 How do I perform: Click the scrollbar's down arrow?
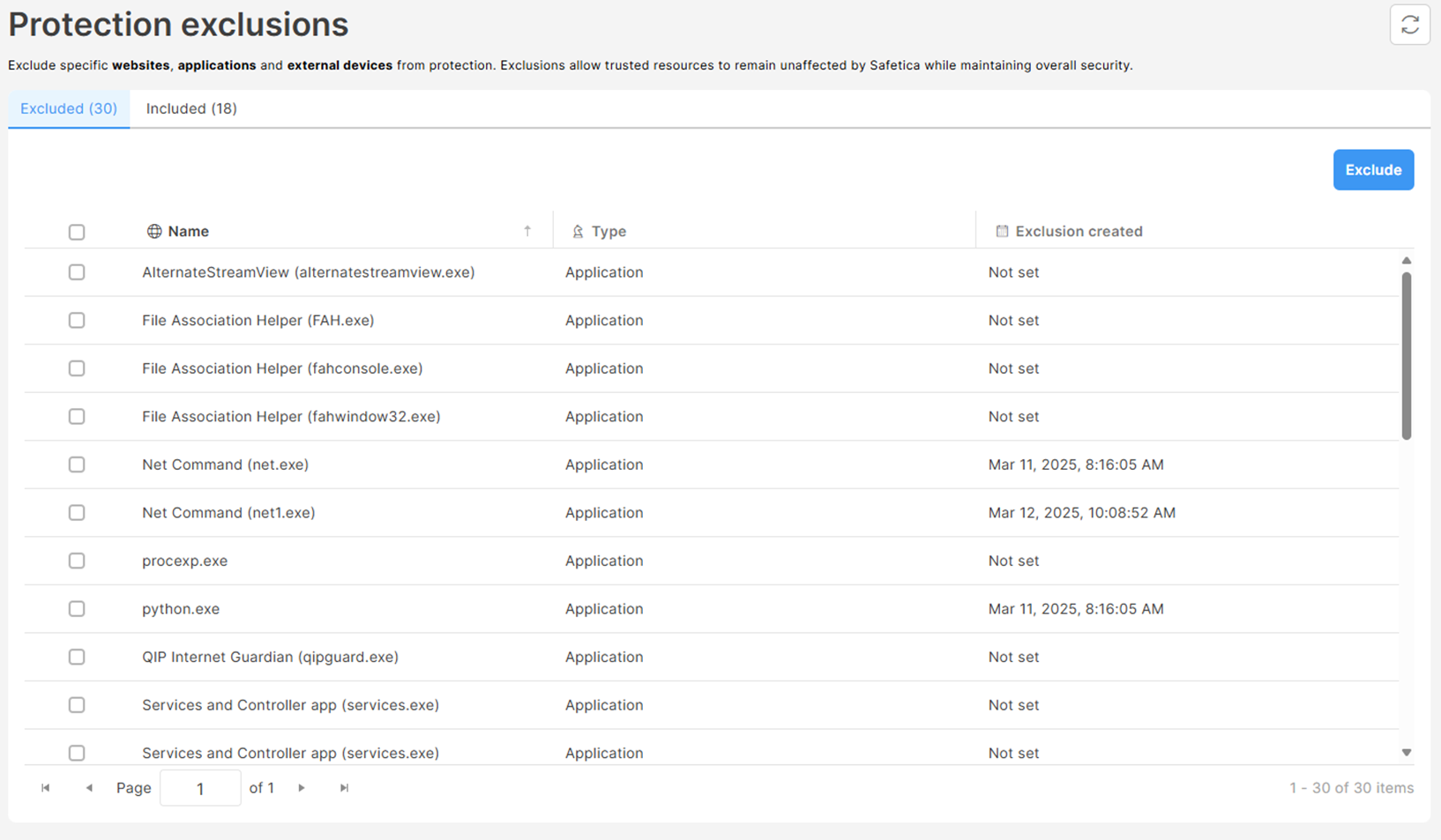1407,752
